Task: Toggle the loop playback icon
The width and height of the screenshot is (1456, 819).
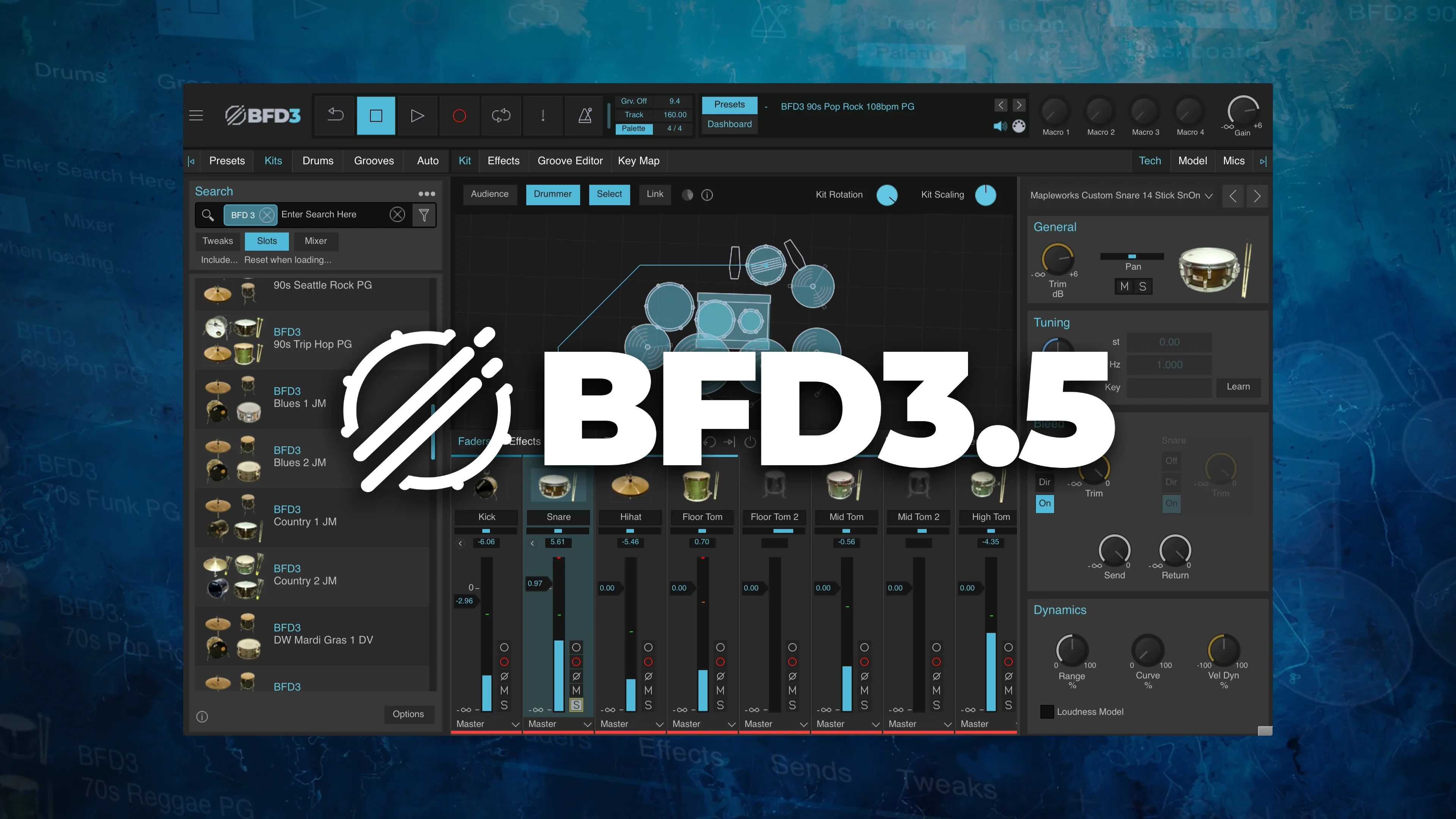Action: [501, 115]
